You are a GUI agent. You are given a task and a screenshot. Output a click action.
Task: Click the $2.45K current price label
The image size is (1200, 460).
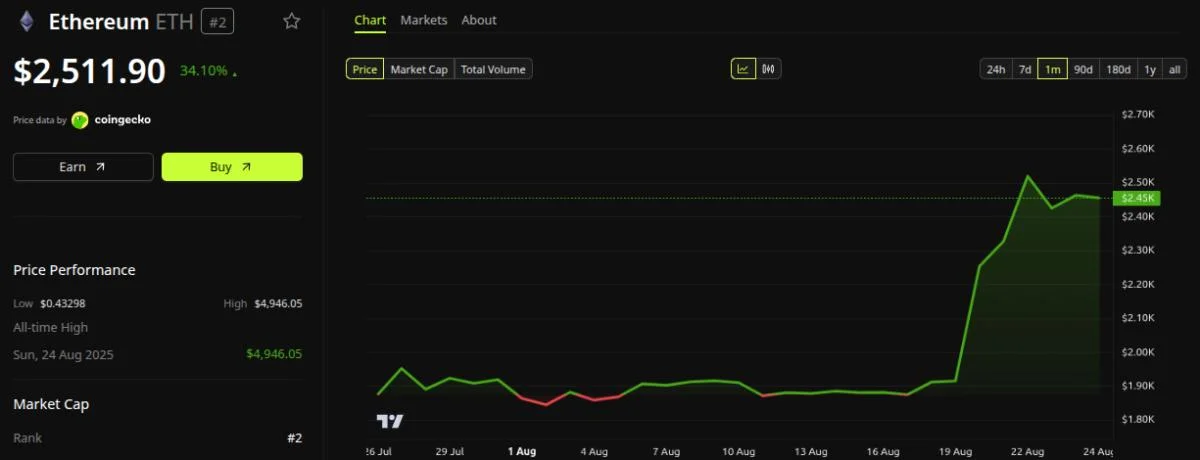point(1139,198)
